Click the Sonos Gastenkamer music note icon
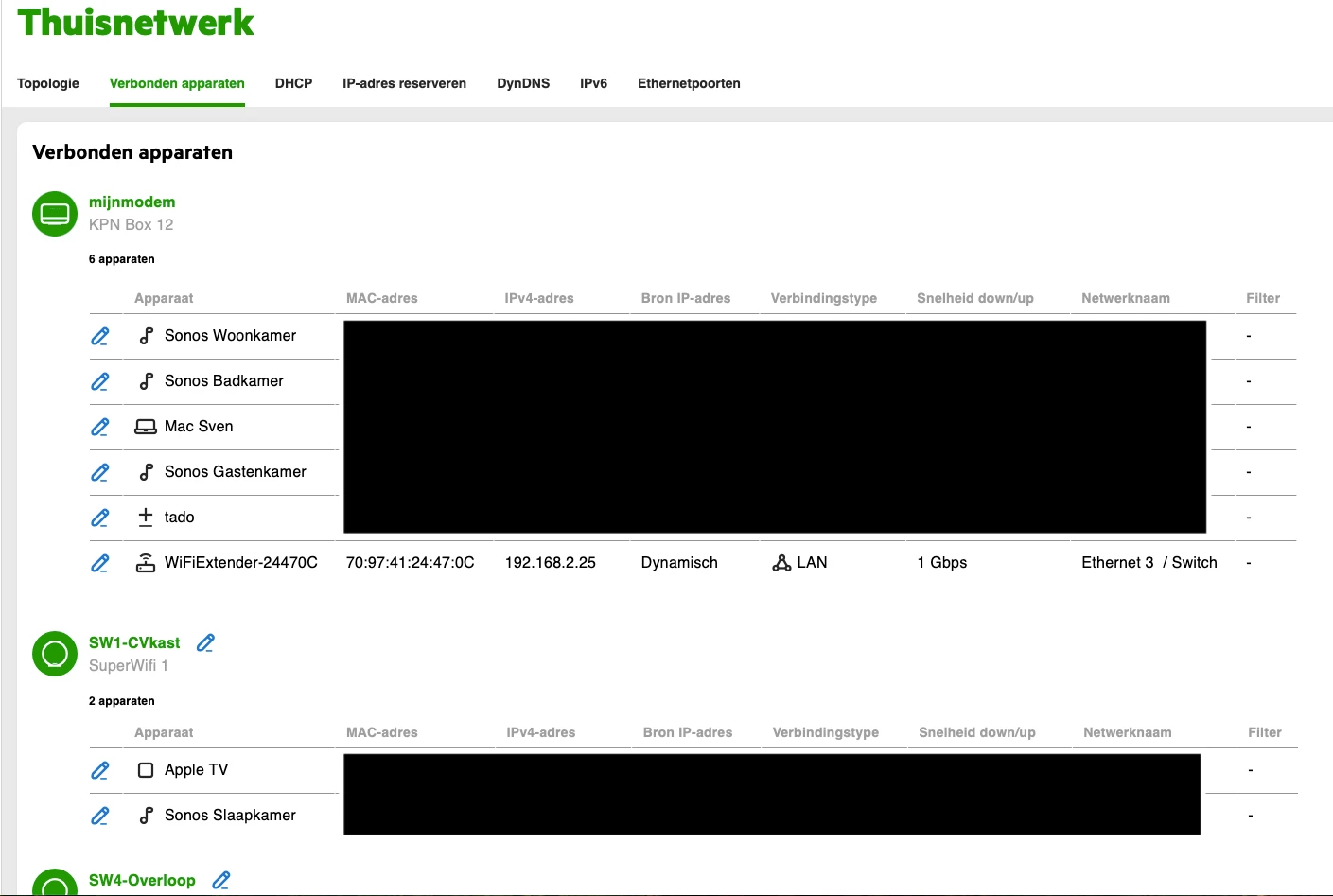 coord(146,472)
